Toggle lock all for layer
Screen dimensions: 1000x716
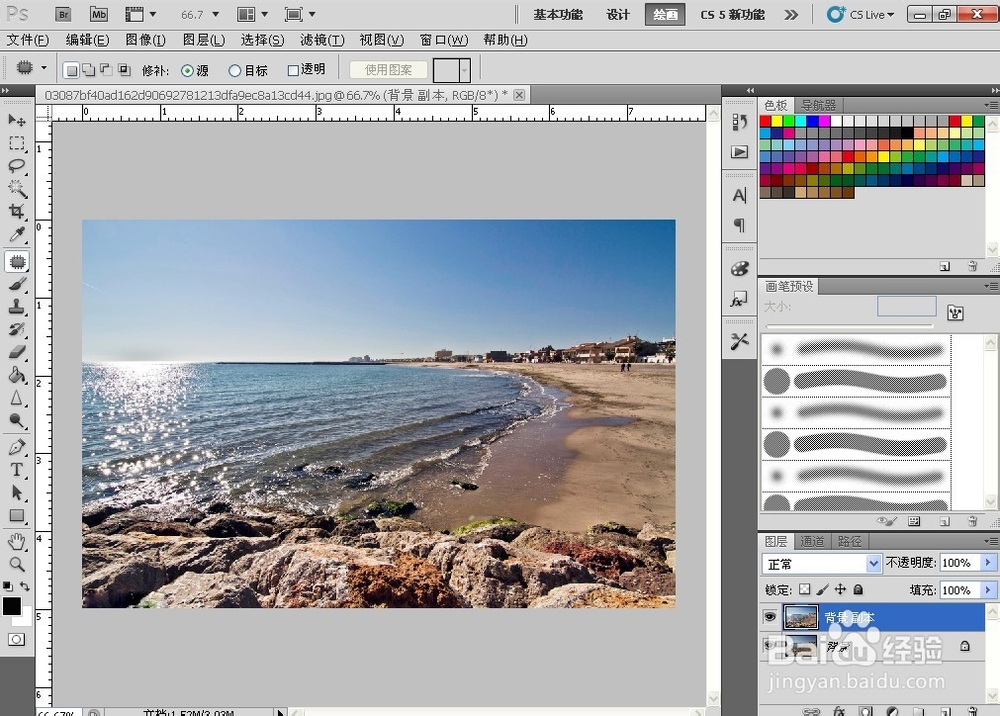tap(858, 590)
